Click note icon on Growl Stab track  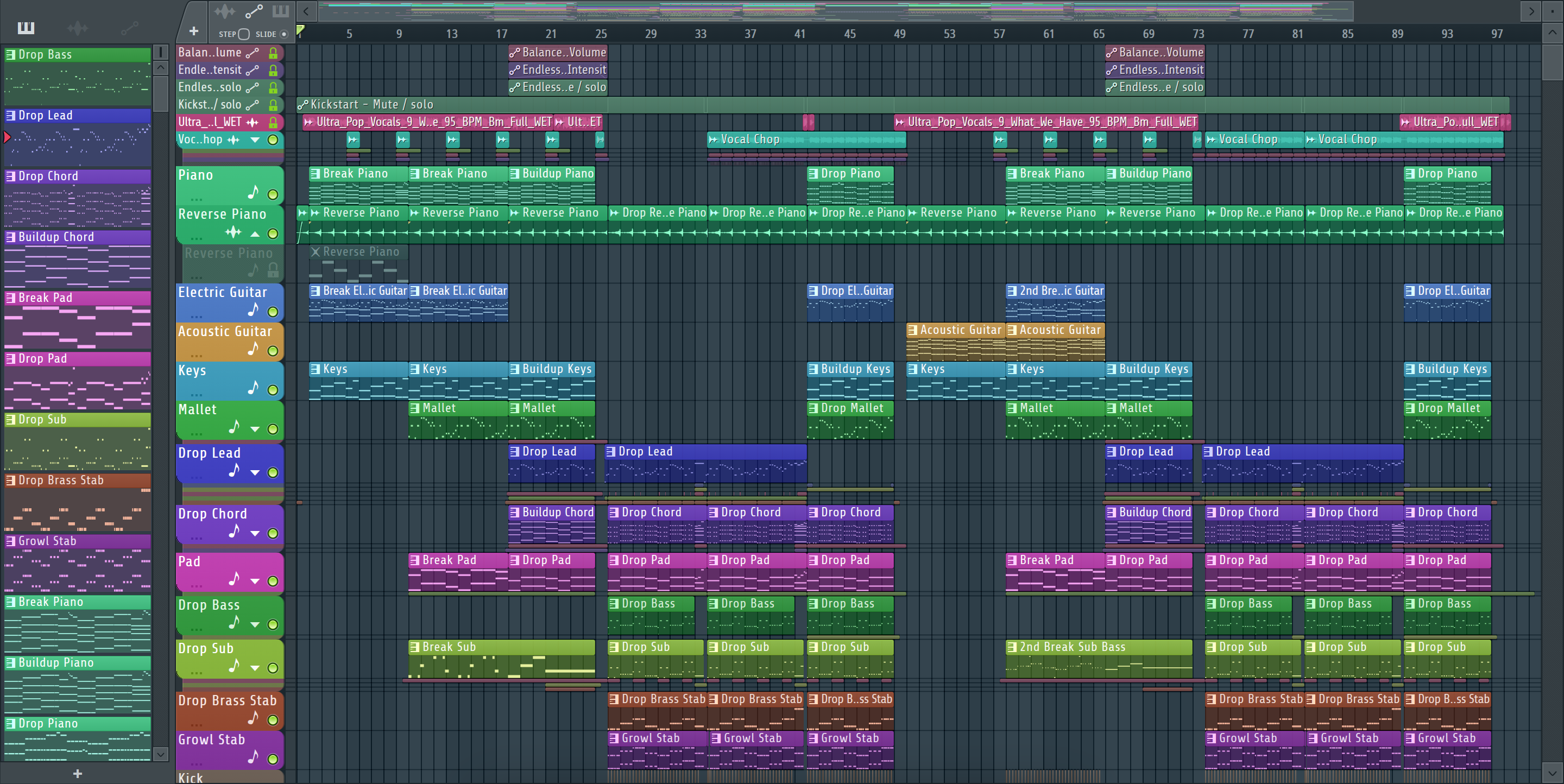coord(253,757)
